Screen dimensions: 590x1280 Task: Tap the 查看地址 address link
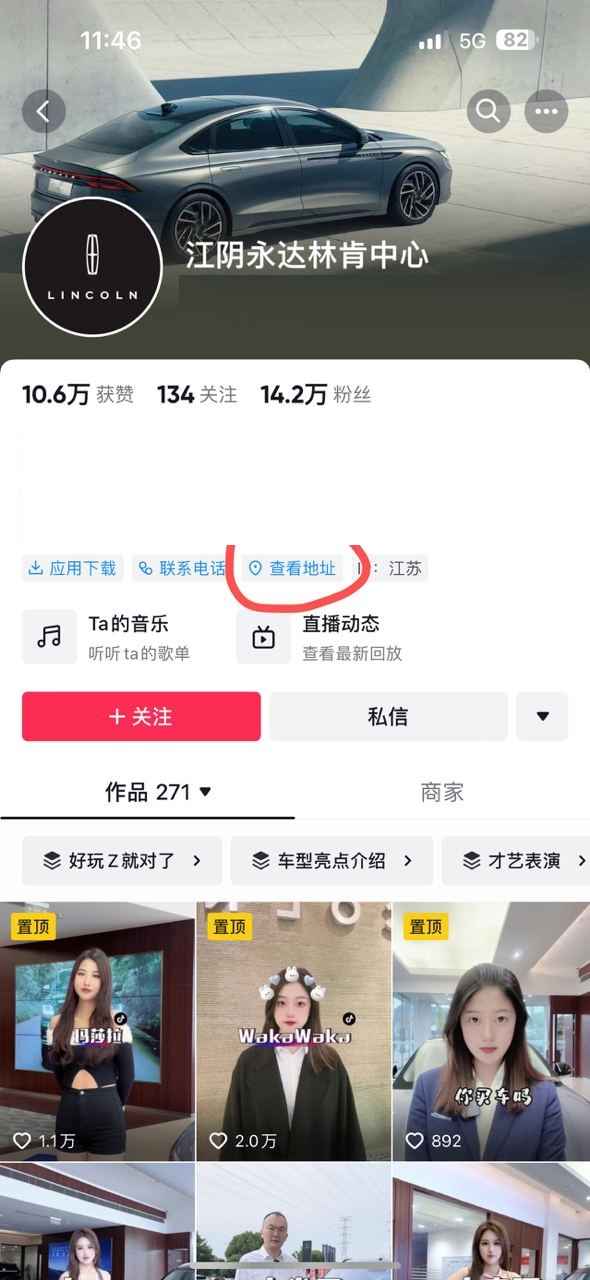(292, 568)
